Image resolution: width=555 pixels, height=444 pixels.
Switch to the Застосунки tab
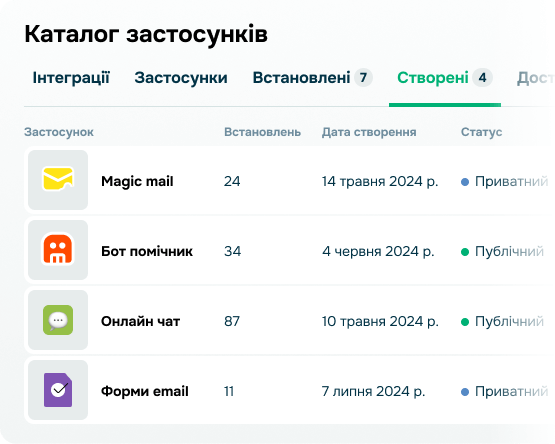(x=181, y=78)
